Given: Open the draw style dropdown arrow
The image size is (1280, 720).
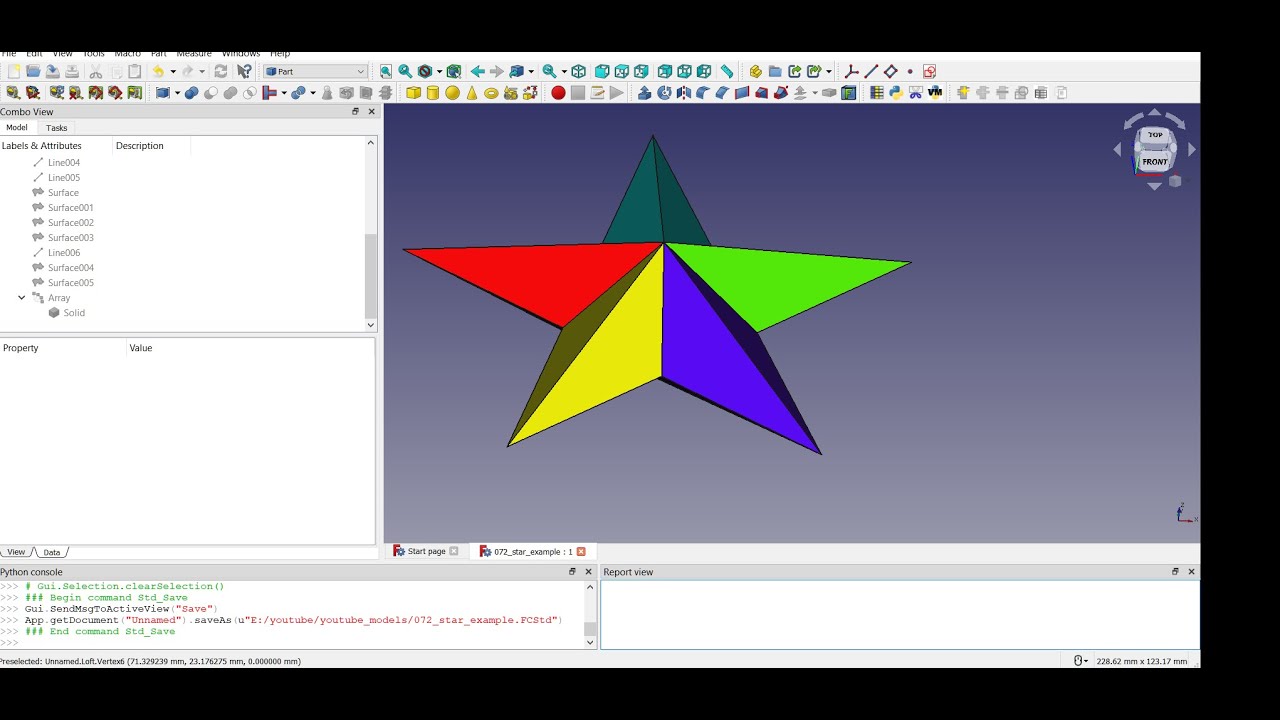Looking at the screenshot, I should [x=438, y=71].
